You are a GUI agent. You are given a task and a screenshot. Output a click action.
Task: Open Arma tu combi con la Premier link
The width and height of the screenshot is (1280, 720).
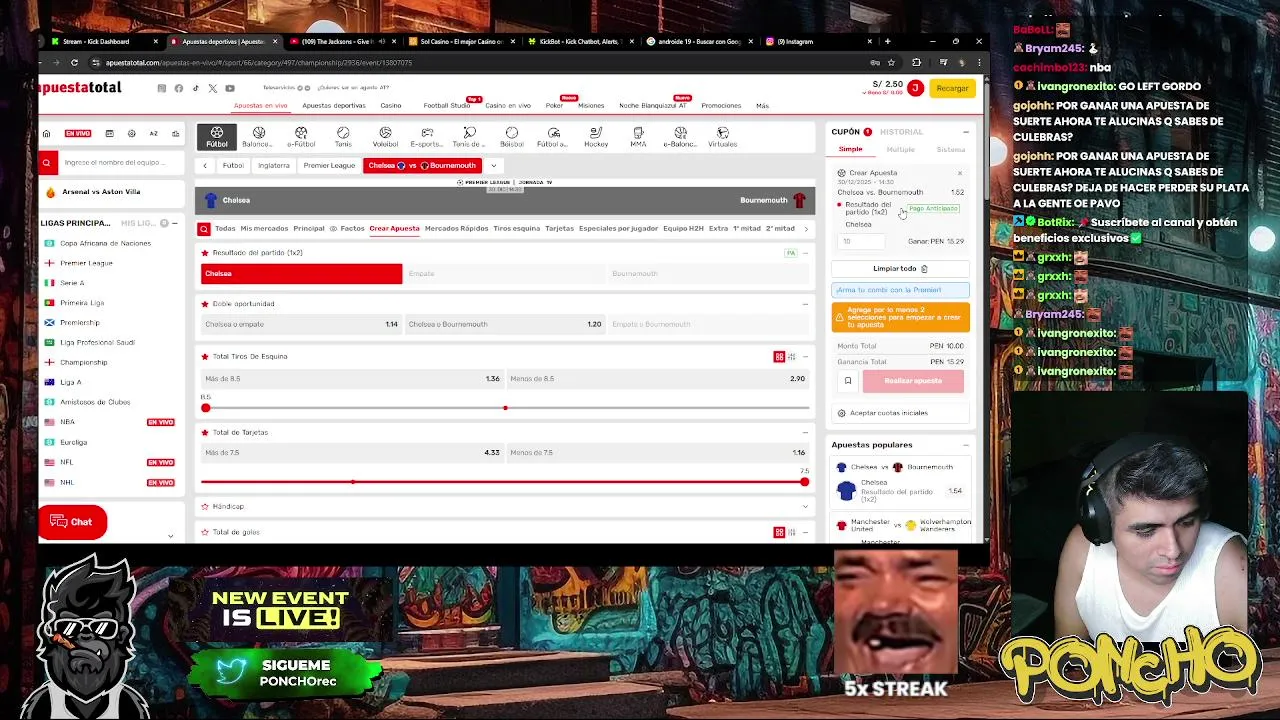(900, 290)
